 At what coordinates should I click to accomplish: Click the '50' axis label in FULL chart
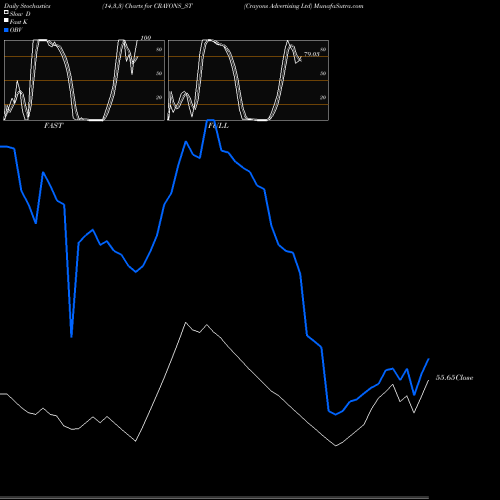click(323, 73)
